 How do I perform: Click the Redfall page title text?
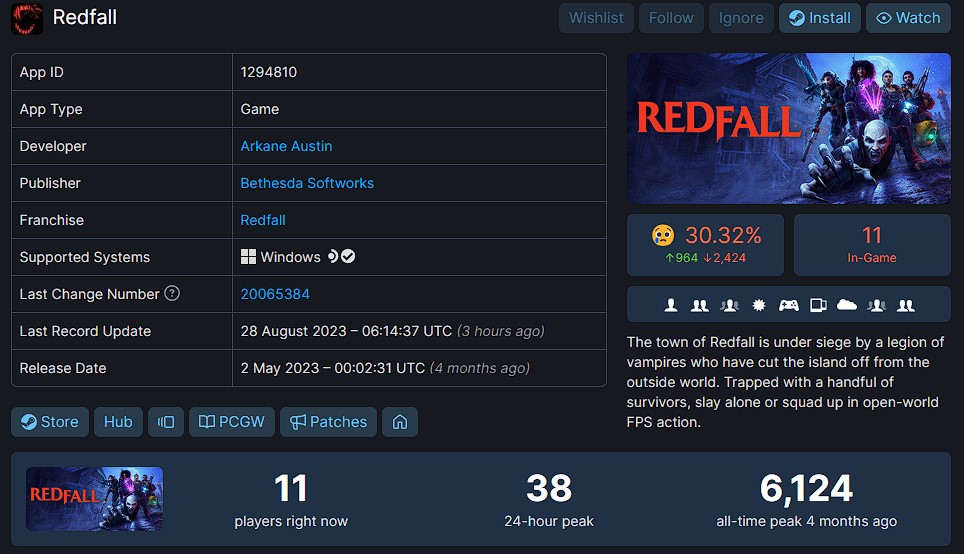(x=85, y=17)
